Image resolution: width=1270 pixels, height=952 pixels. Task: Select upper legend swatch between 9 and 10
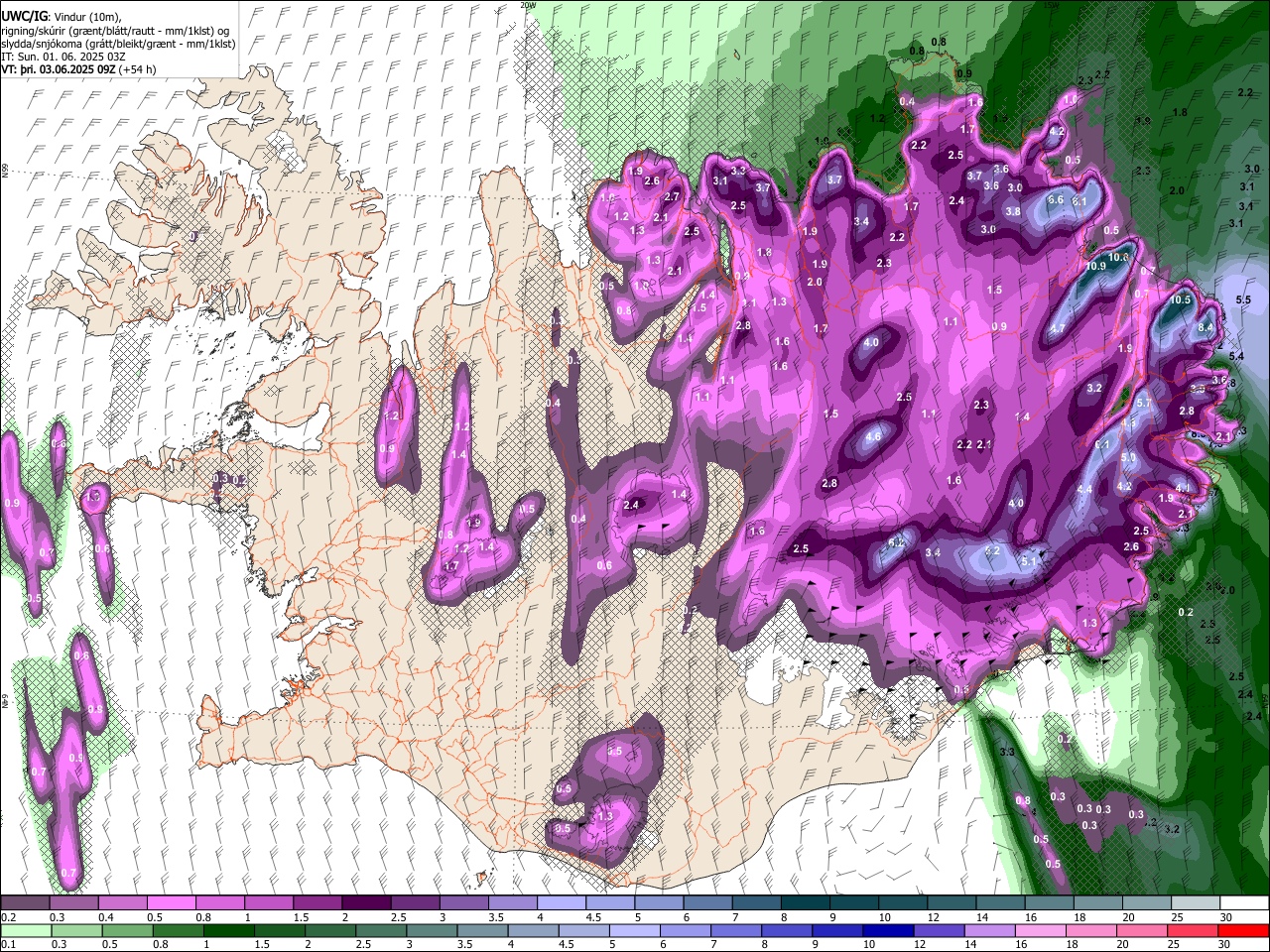854,903
